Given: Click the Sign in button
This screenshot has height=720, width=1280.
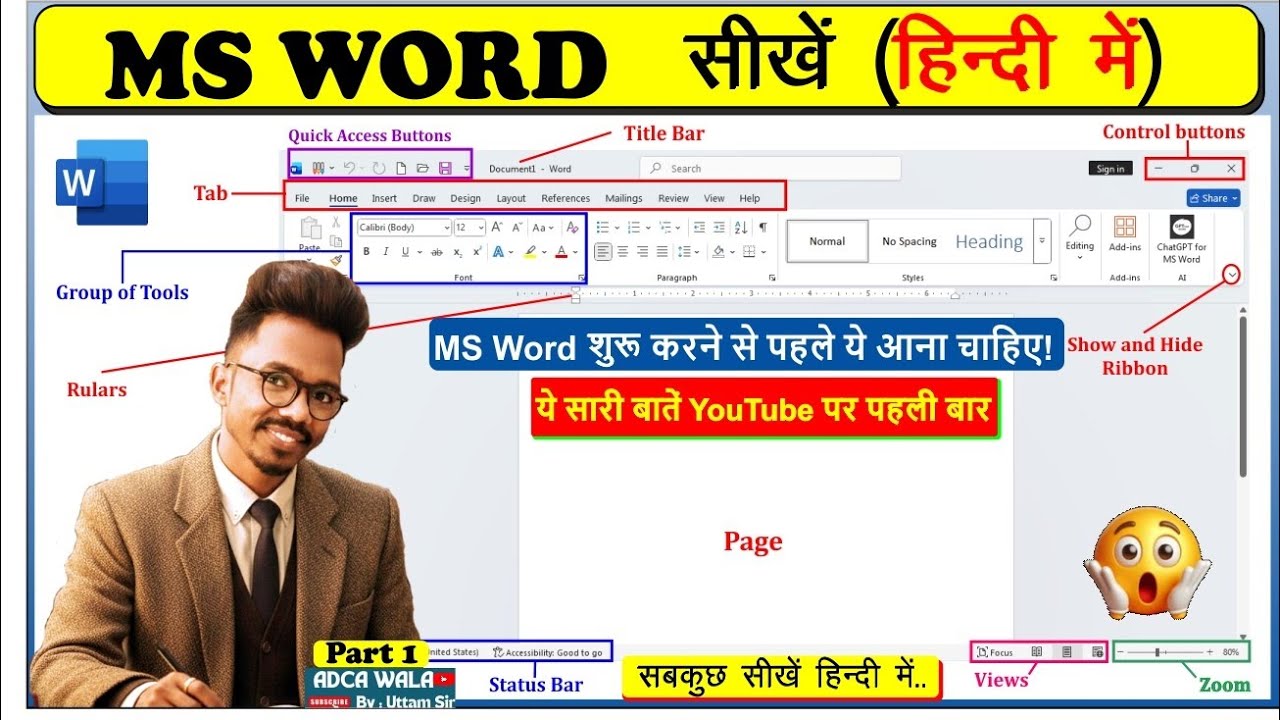Looking at the screenshot, I should [1110, 169].
